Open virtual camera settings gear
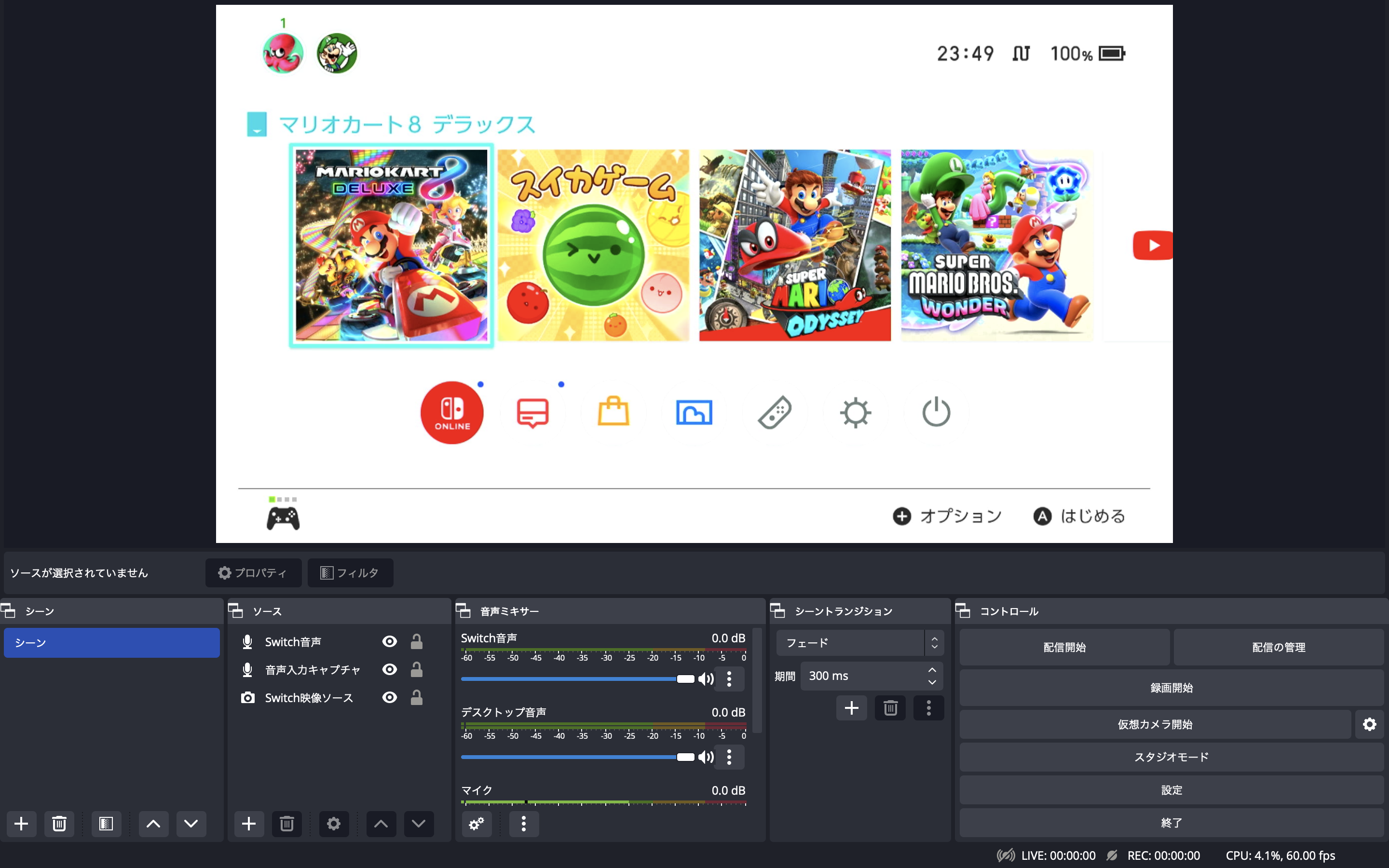Viewport: 1389px width, 868px height. click(1370, 724)
